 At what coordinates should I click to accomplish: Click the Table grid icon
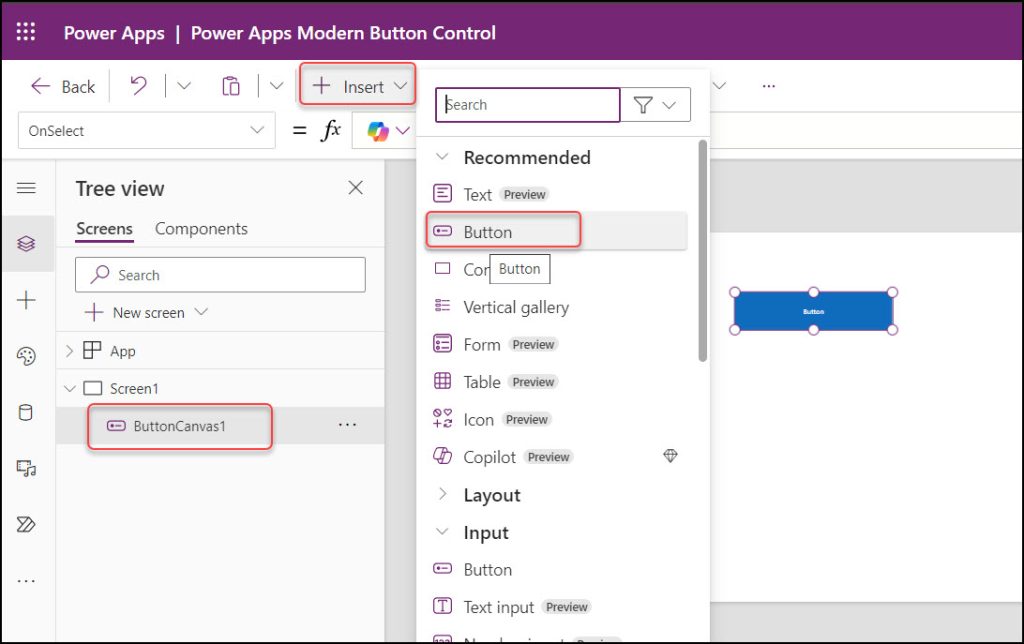(x=443, y=381)
